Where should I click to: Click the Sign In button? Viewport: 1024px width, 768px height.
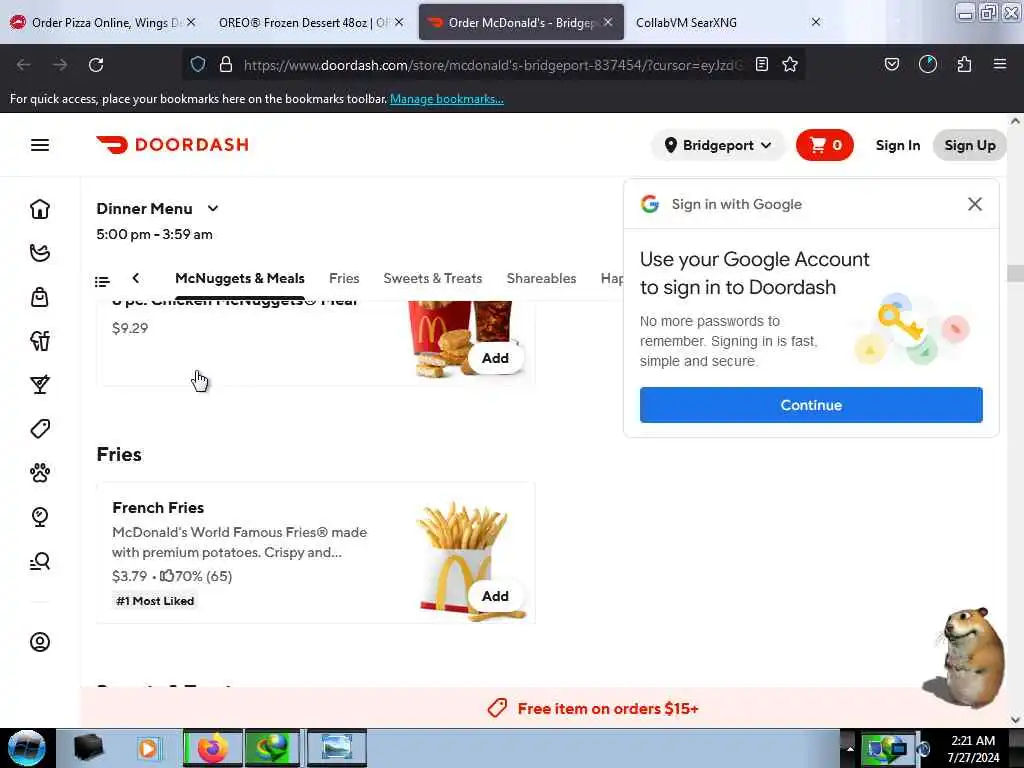898,145
